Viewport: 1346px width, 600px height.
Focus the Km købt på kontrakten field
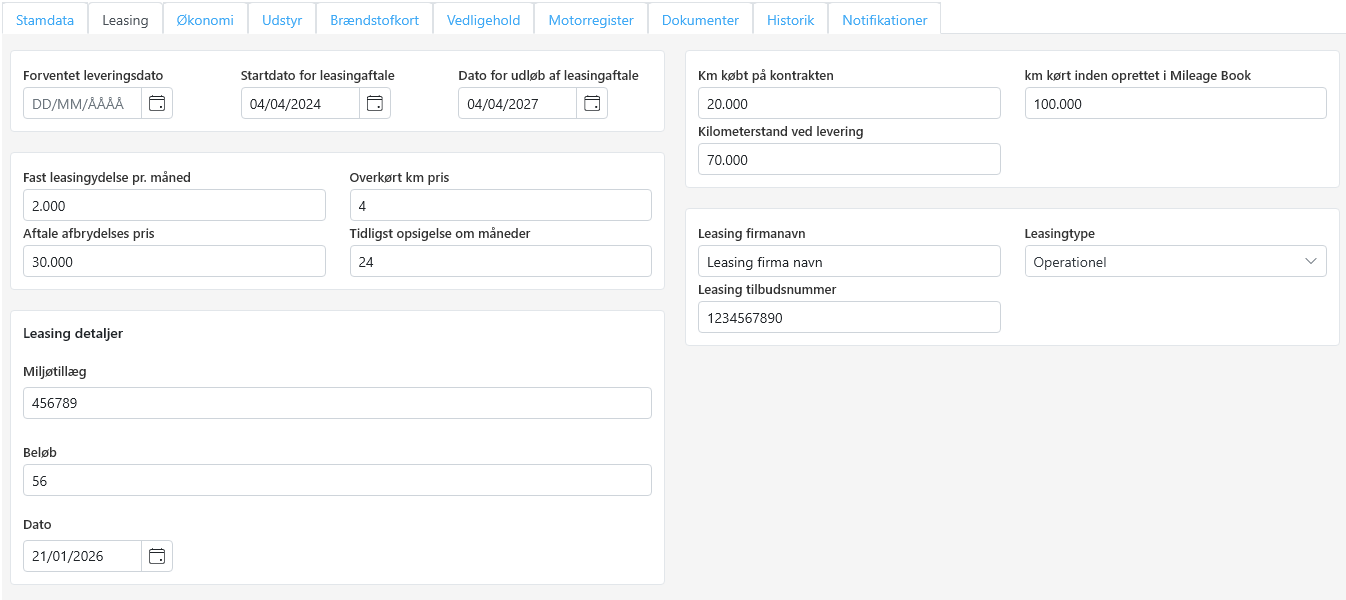pos(849,103)
